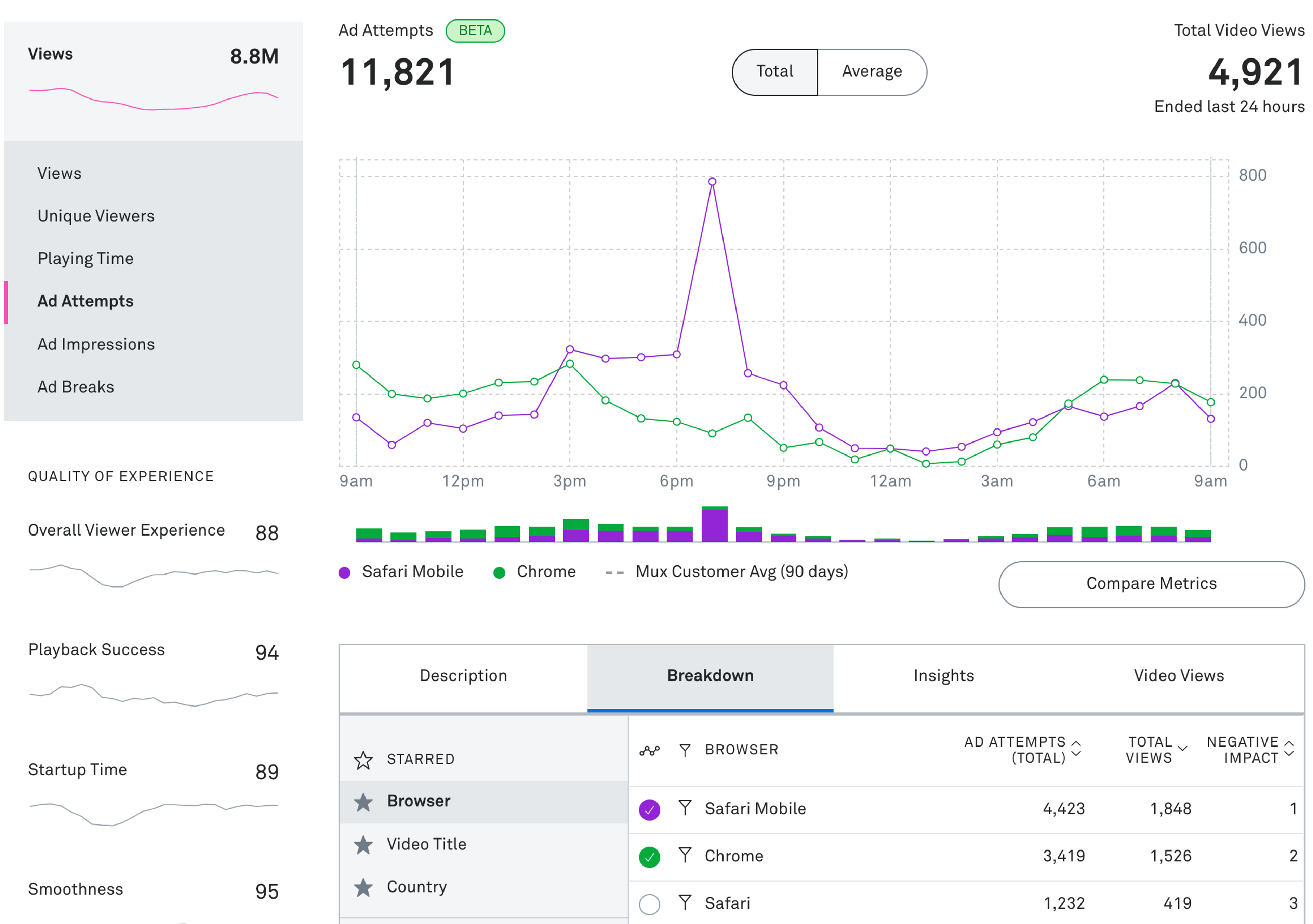Click the filter icon in Browser column header
Screen dimensions: 1313x924
[x=685, y=750]
